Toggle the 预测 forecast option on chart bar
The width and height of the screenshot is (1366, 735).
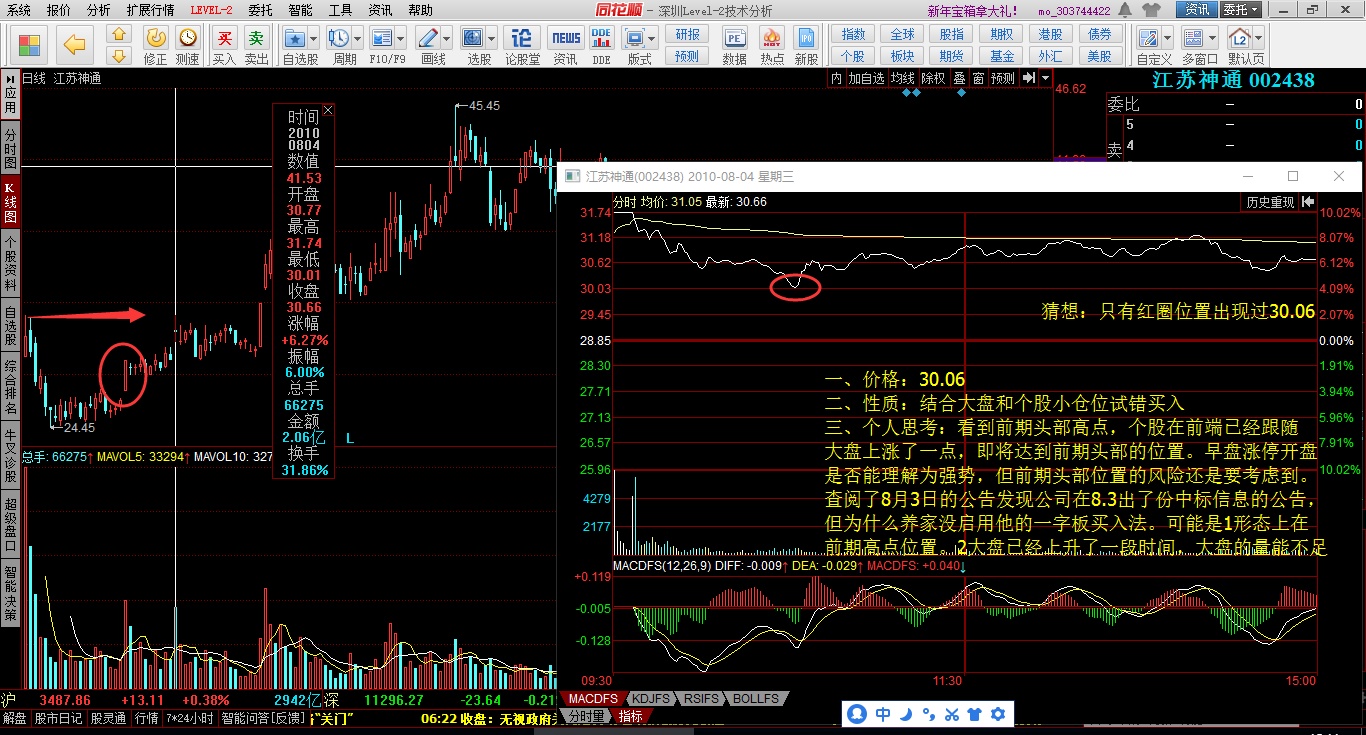(x=1003, y=78)
